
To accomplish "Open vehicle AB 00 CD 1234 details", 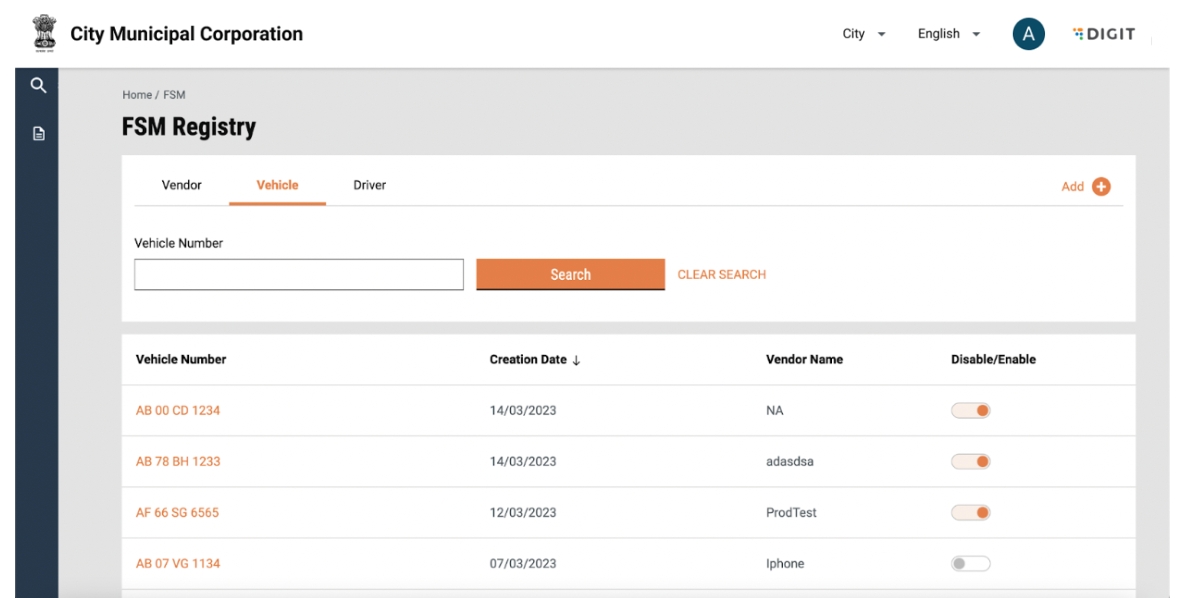I will coord(178,410).
